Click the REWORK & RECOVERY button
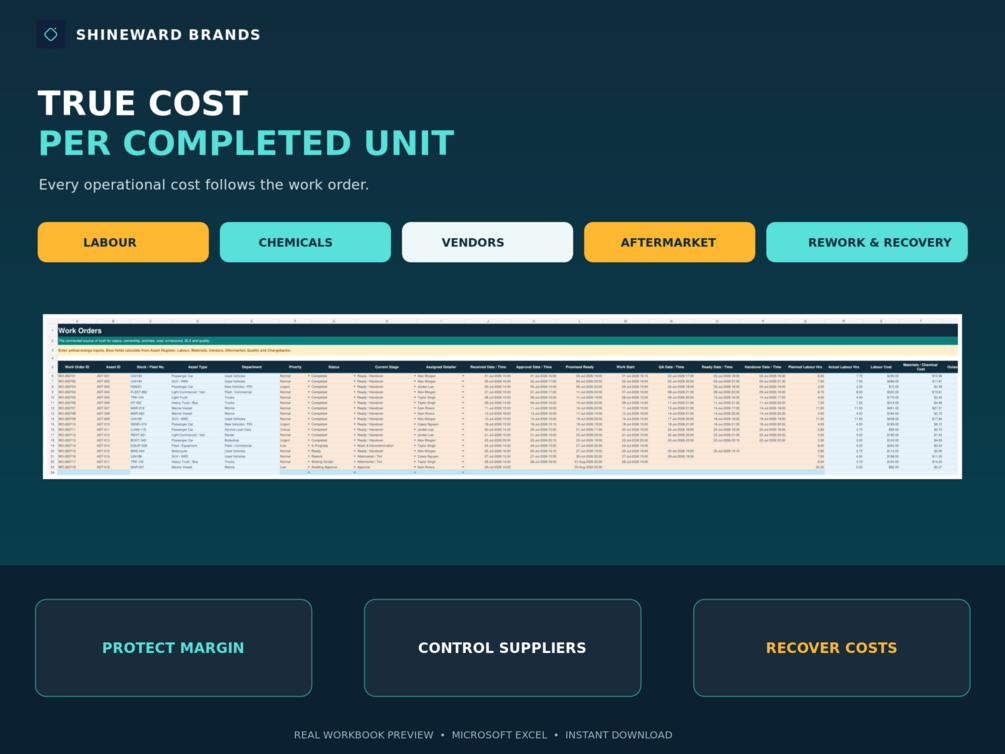 point(867,242)
